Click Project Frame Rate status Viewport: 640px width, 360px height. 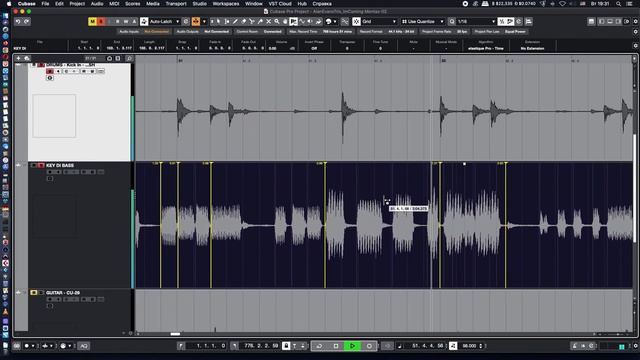tap(444, 31)
